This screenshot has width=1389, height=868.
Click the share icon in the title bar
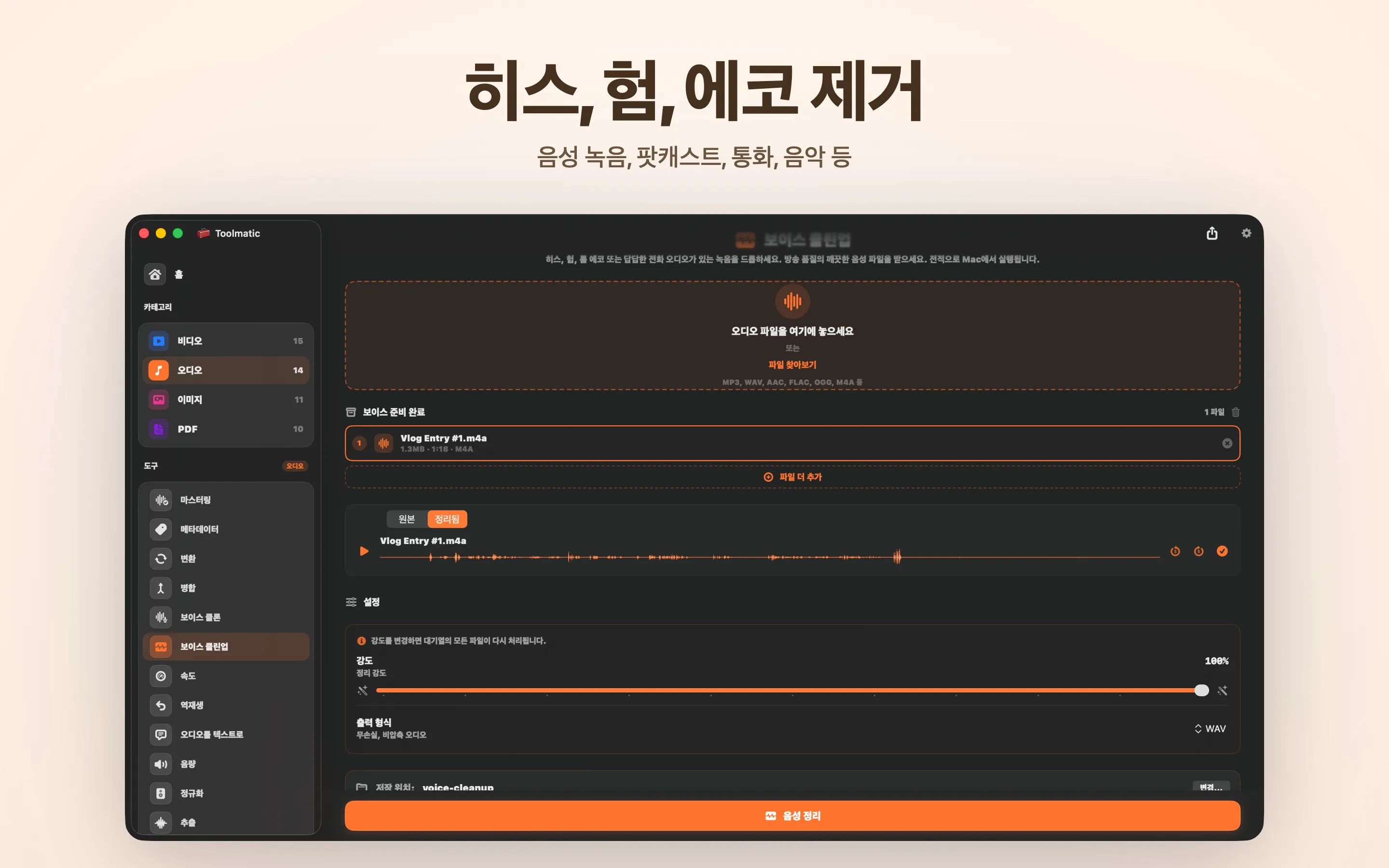1212,233
